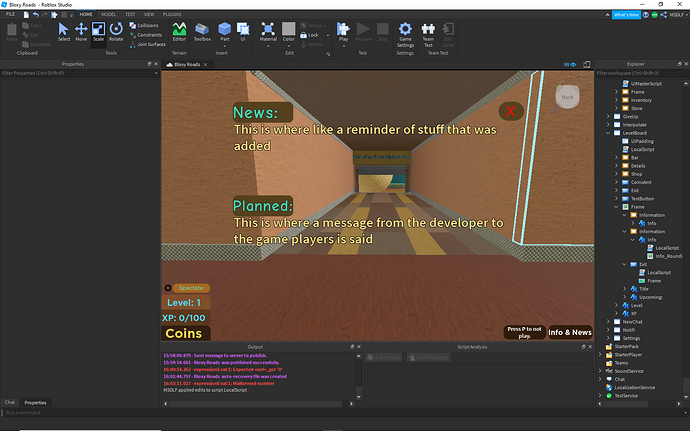This screenshot has height=431, width=690.
Task: Click the Filter Properties input field
Action: [x=80, y=73]
